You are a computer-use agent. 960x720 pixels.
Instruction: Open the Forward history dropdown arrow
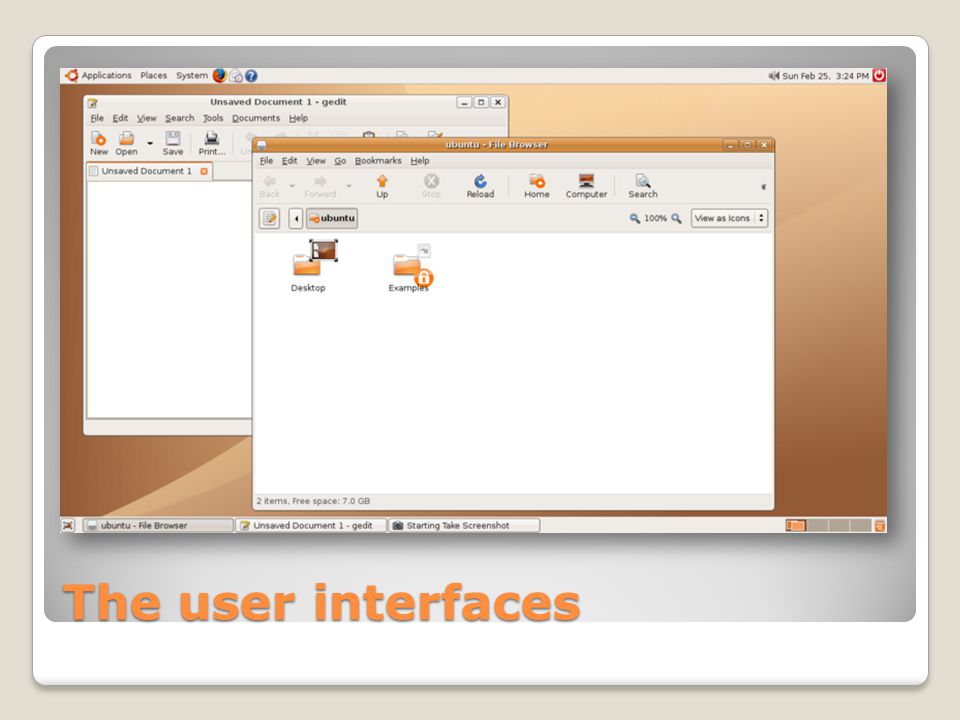[x=349, y=186]
